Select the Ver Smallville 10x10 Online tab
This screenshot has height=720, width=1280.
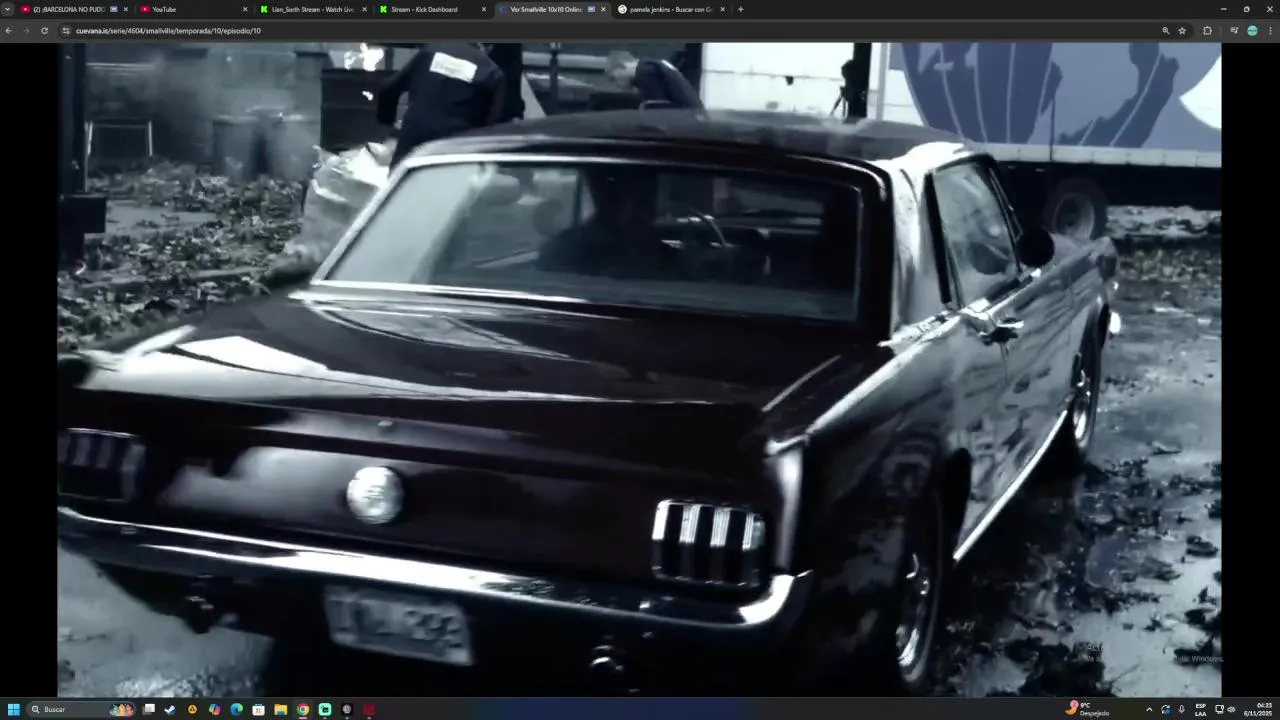pos(552,9)
